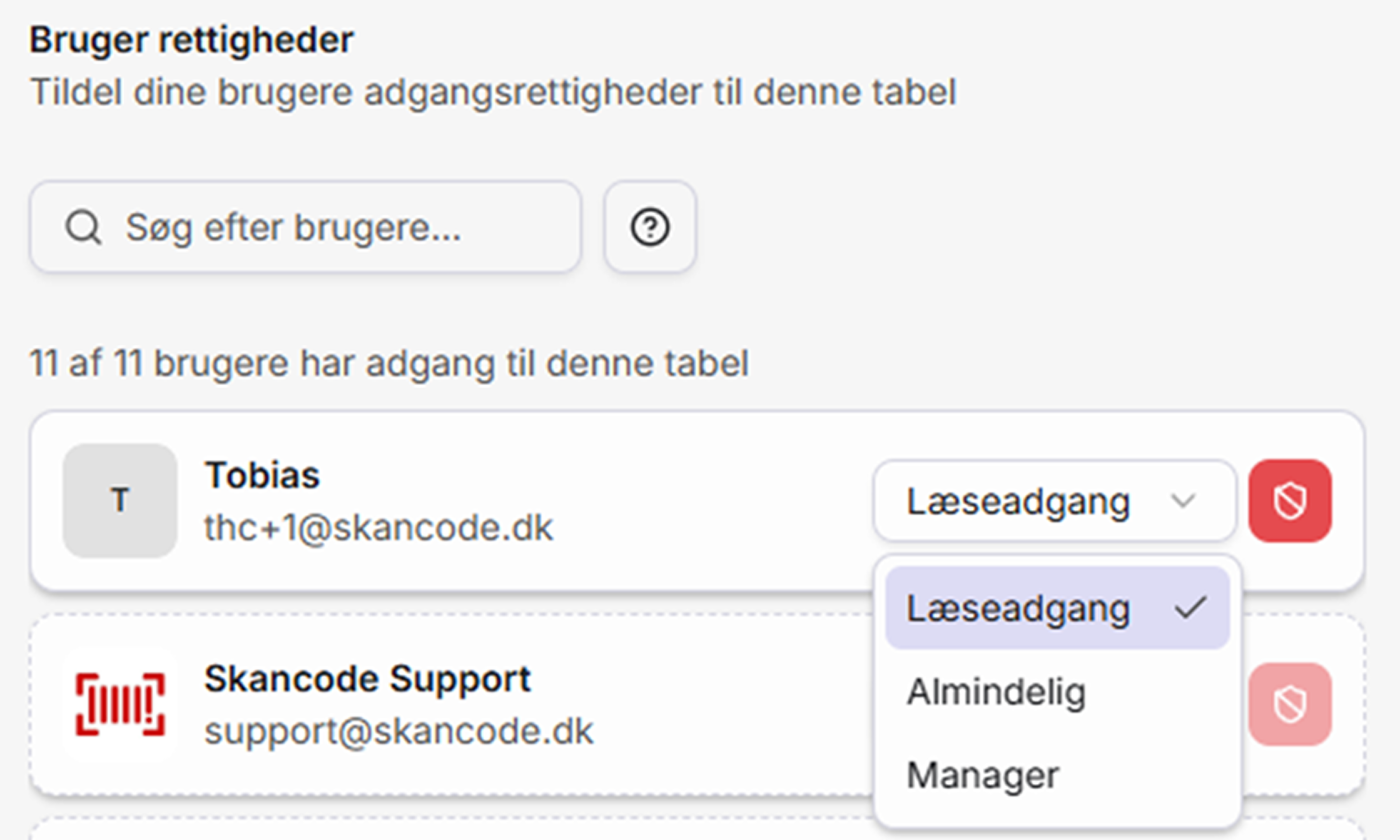This screenshot has height=840, width=1400.
Task: Click the "Bruger rettigheder" heading
Action: 191,40
